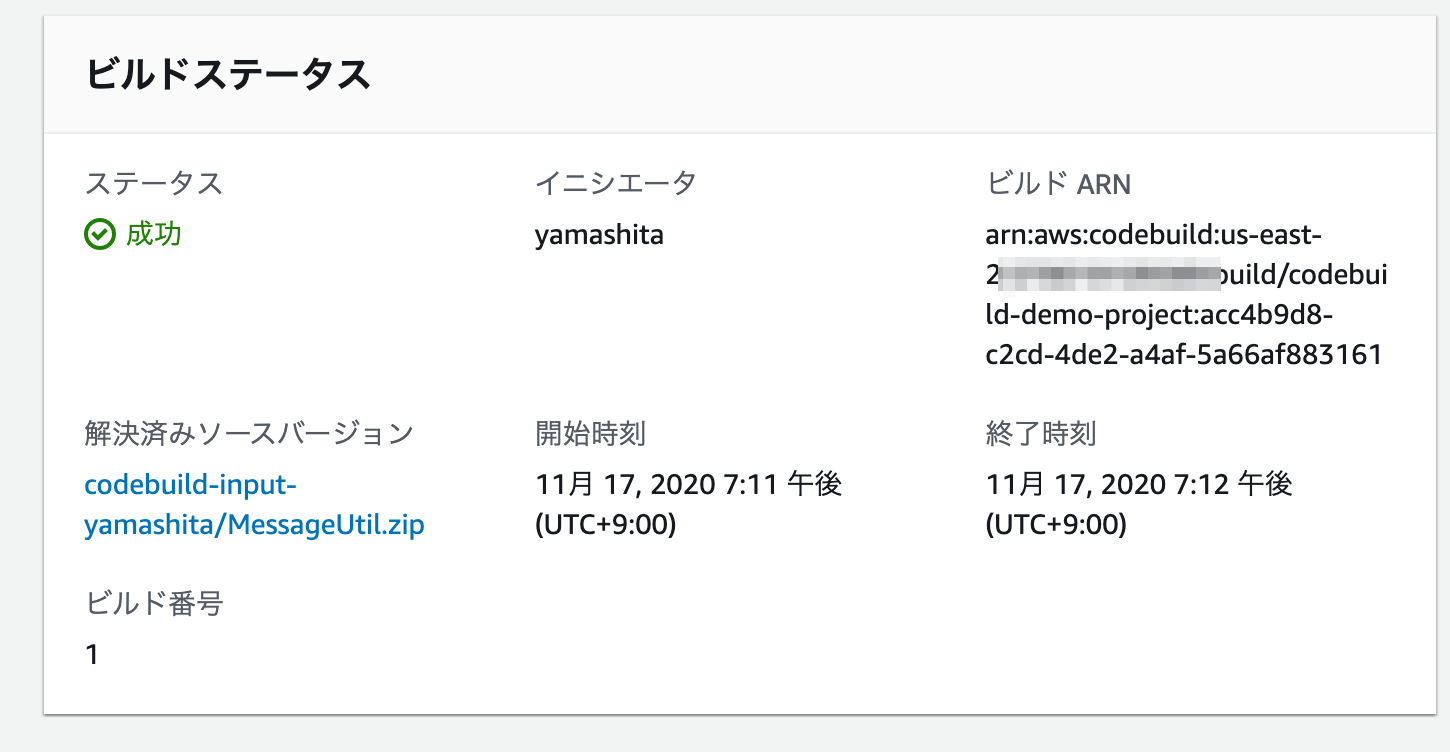Select the 成功 status text

[x=154, y=235]
